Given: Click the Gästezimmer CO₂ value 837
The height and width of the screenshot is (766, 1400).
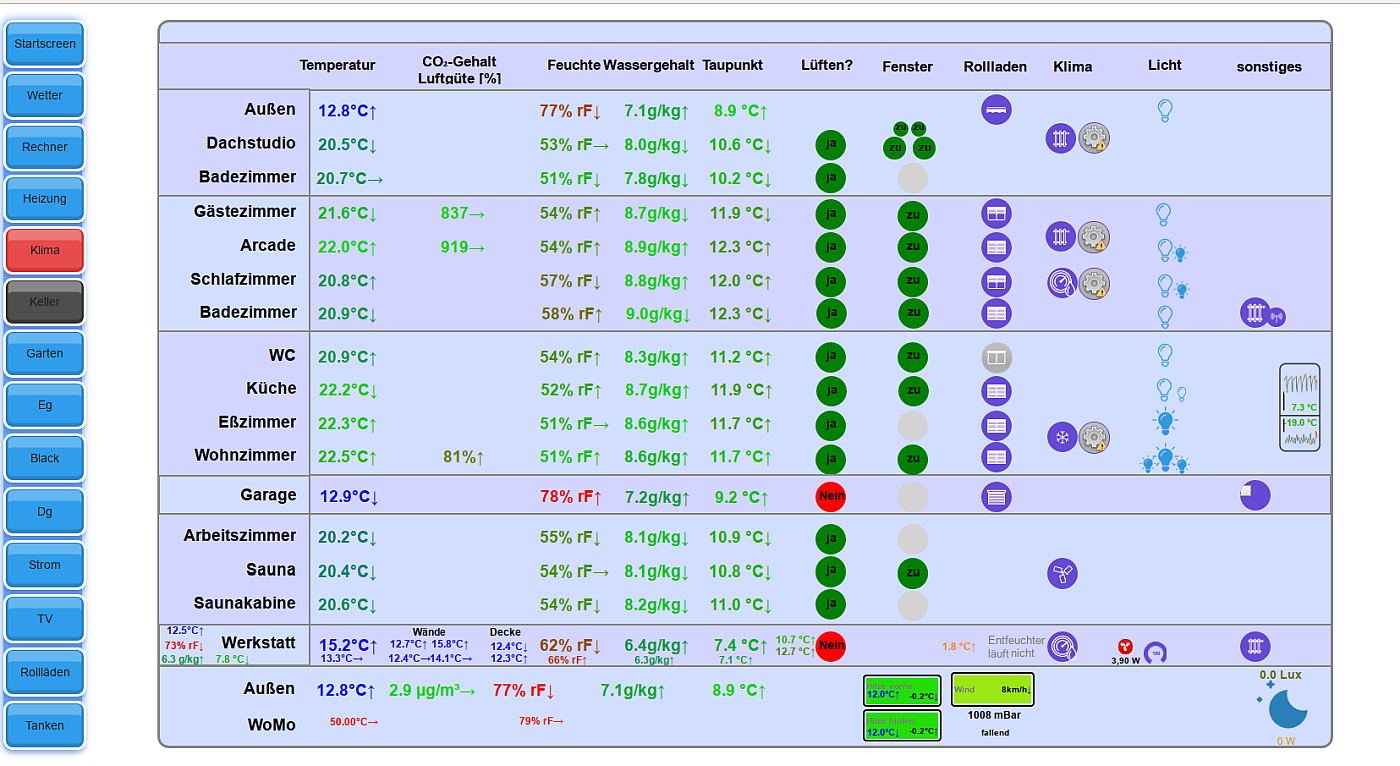Looking at the screenshot, I should coord(462,213).
